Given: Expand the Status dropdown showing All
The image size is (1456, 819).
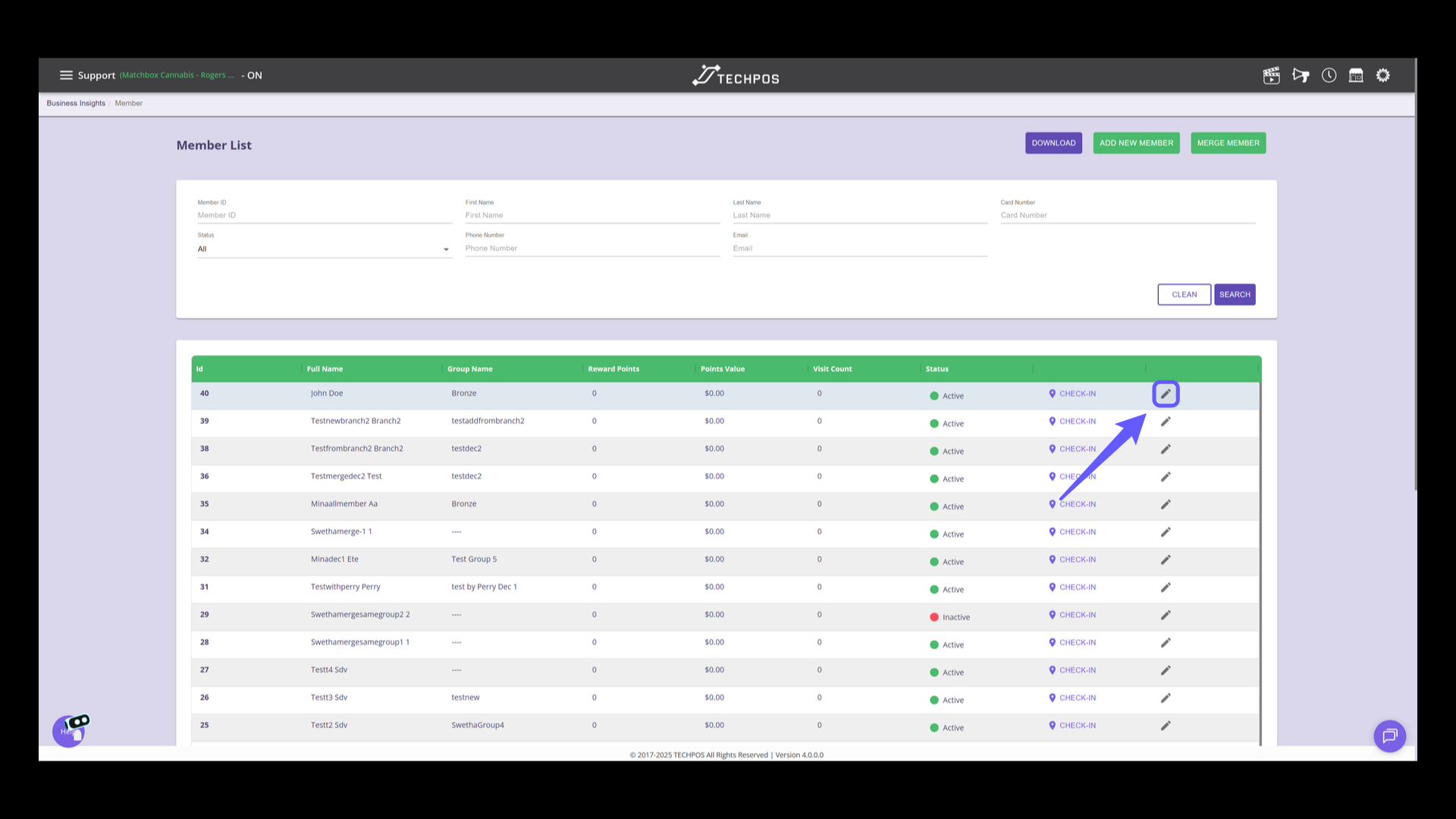Looking at the screenshot, I should coord(325,249).
